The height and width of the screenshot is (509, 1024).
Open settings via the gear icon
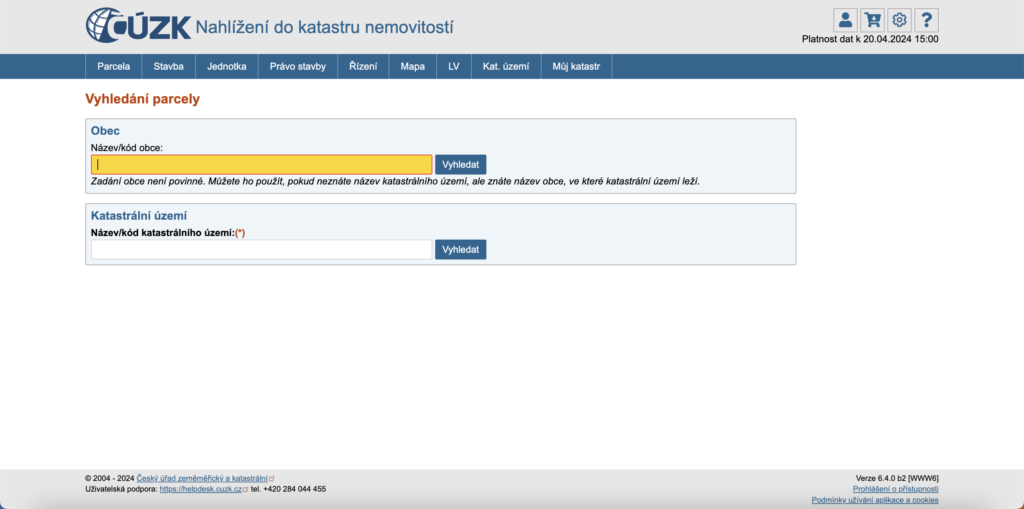click(x=899, y=20)
